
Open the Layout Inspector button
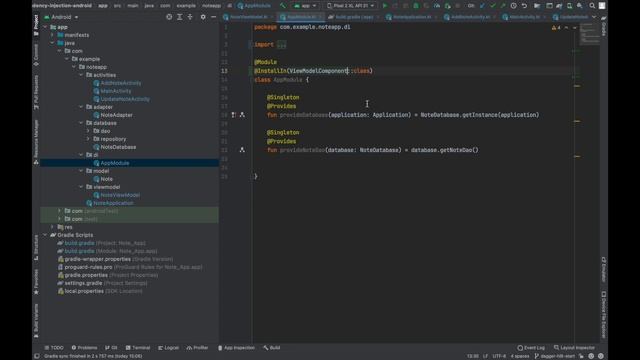point(575,348)
